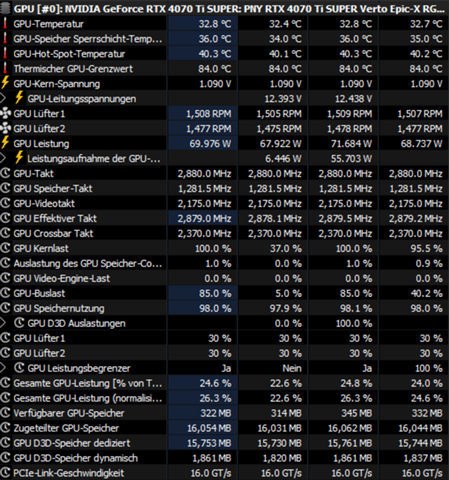This screenshot has height=480, width=449.
Task: Select the GPU-Kern-Spannung label
Action: (x=57, y=84)
